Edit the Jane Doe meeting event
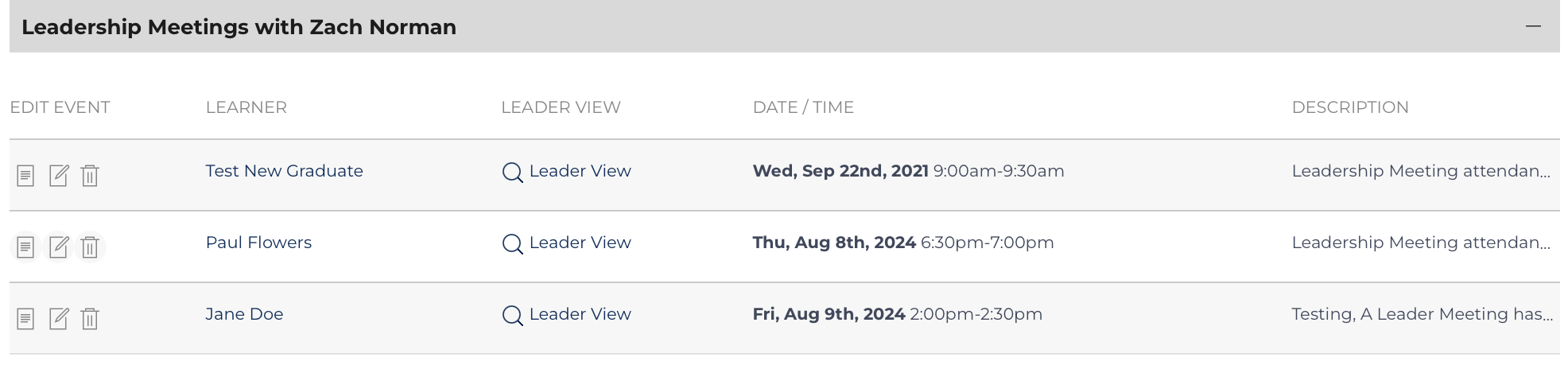The width and height of the screenshot is (1568, 369). tap(58, 318)
